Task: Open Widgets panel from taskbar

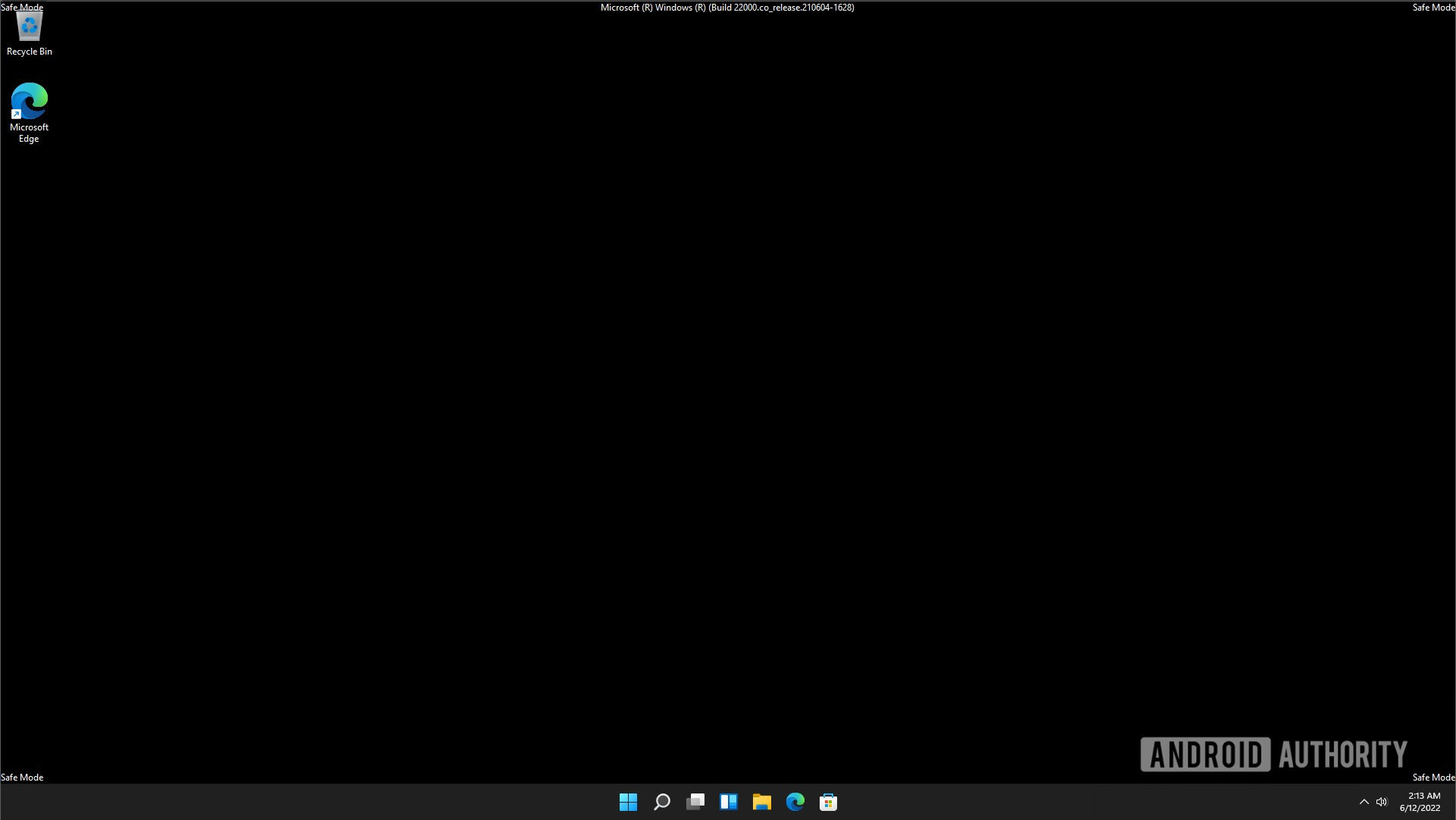Action: [728, 802]
